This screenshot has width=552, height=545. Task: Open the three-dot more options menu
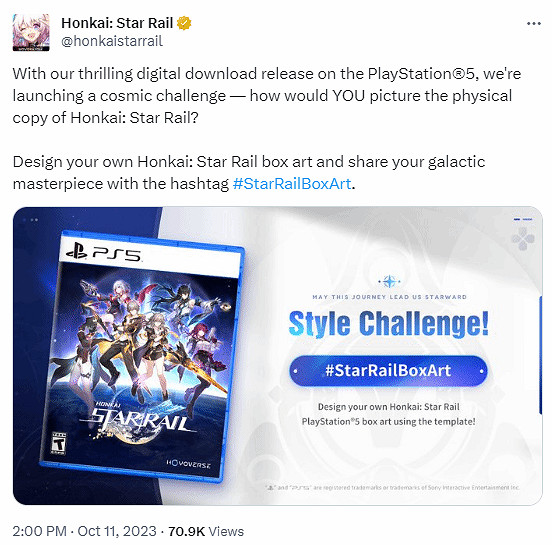coord(534,24)
